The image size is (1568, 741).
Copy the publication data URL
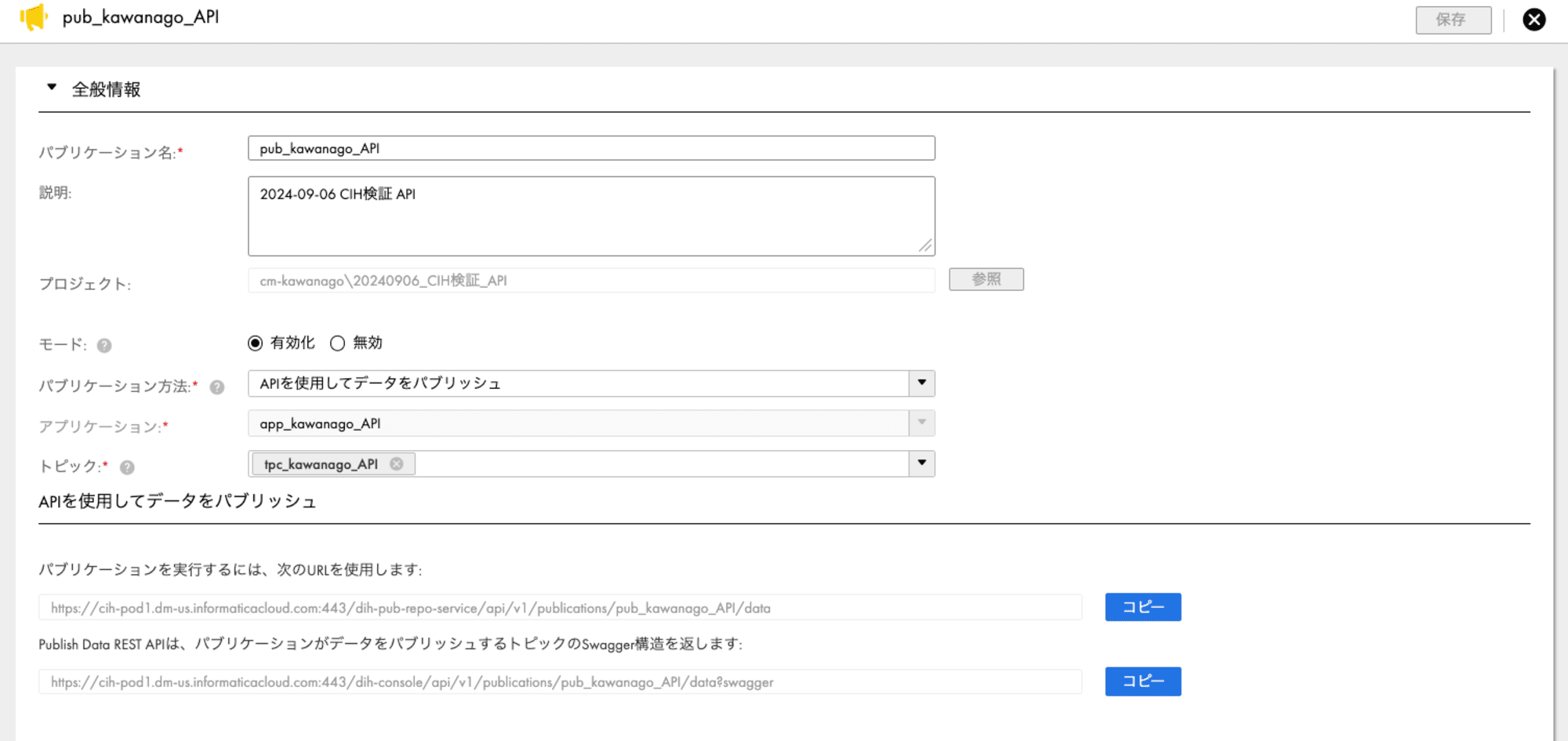point(1143,607)
